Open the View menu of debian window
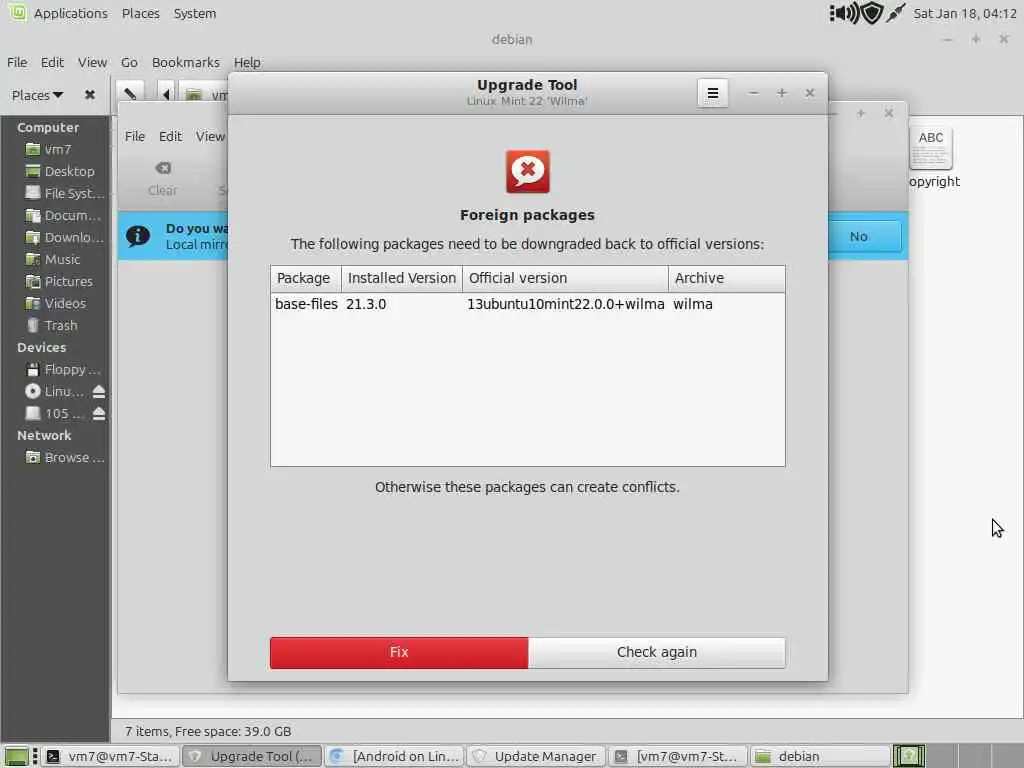1024x768 pixels. click(92, 62)
